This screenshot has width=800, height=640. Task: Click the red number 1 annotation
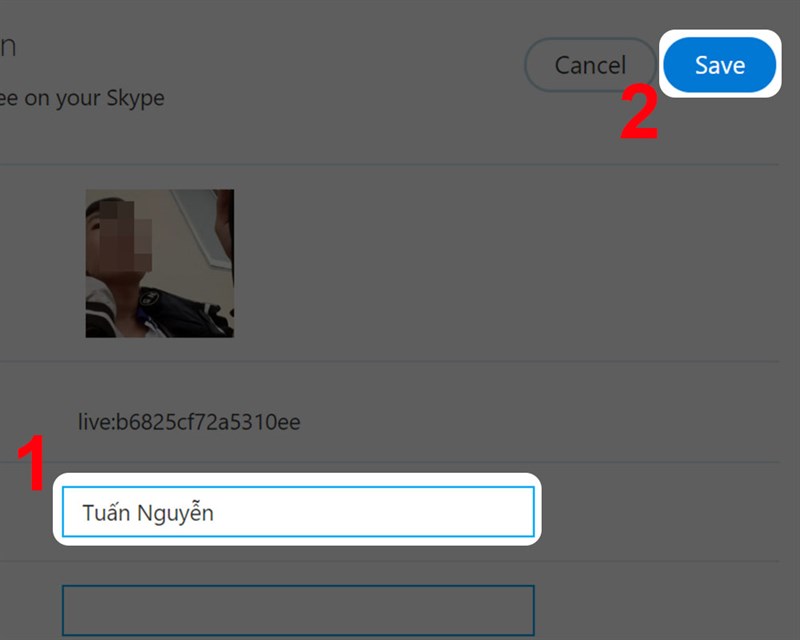point(32,463)
